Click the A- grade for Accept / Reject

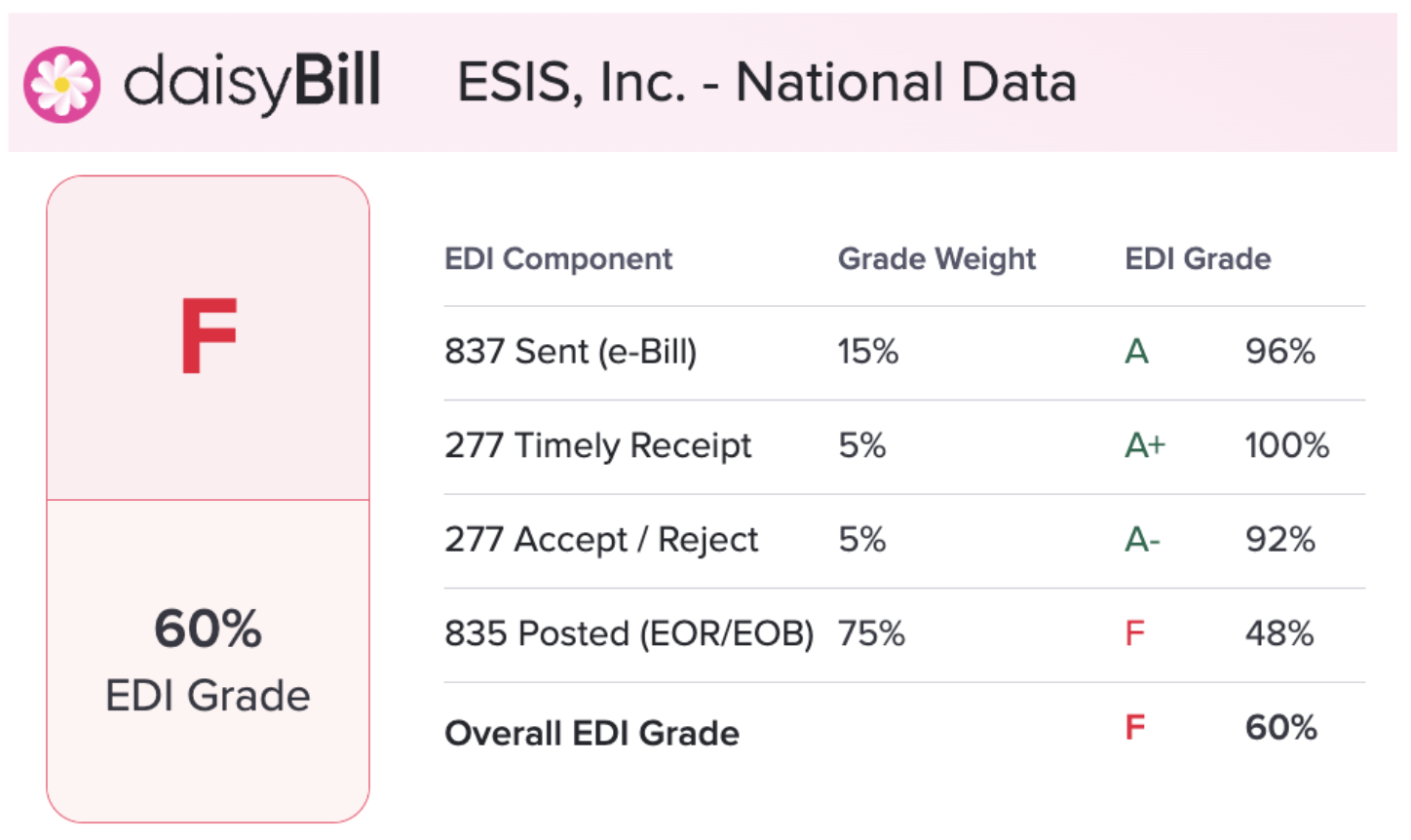[1142, 540]
